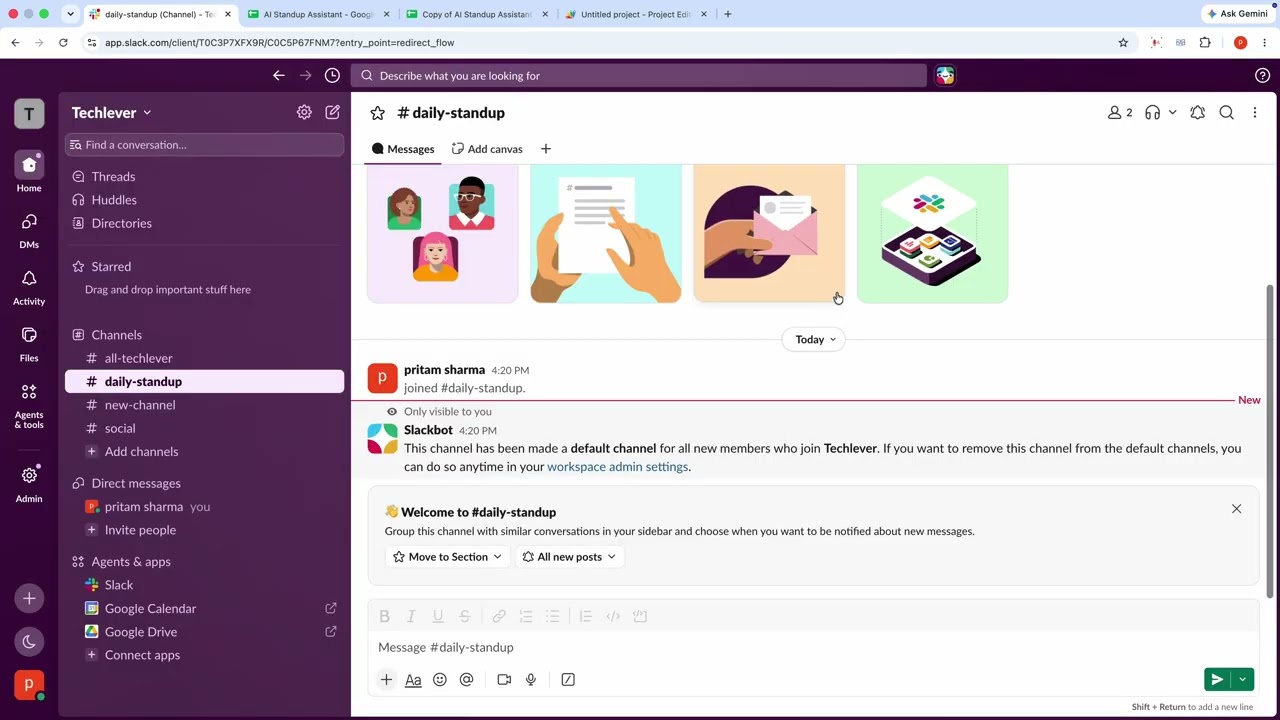The image size is (1280, 720).
Task: Search within channel magnifier icon
Action: (x=1226, y=113)
